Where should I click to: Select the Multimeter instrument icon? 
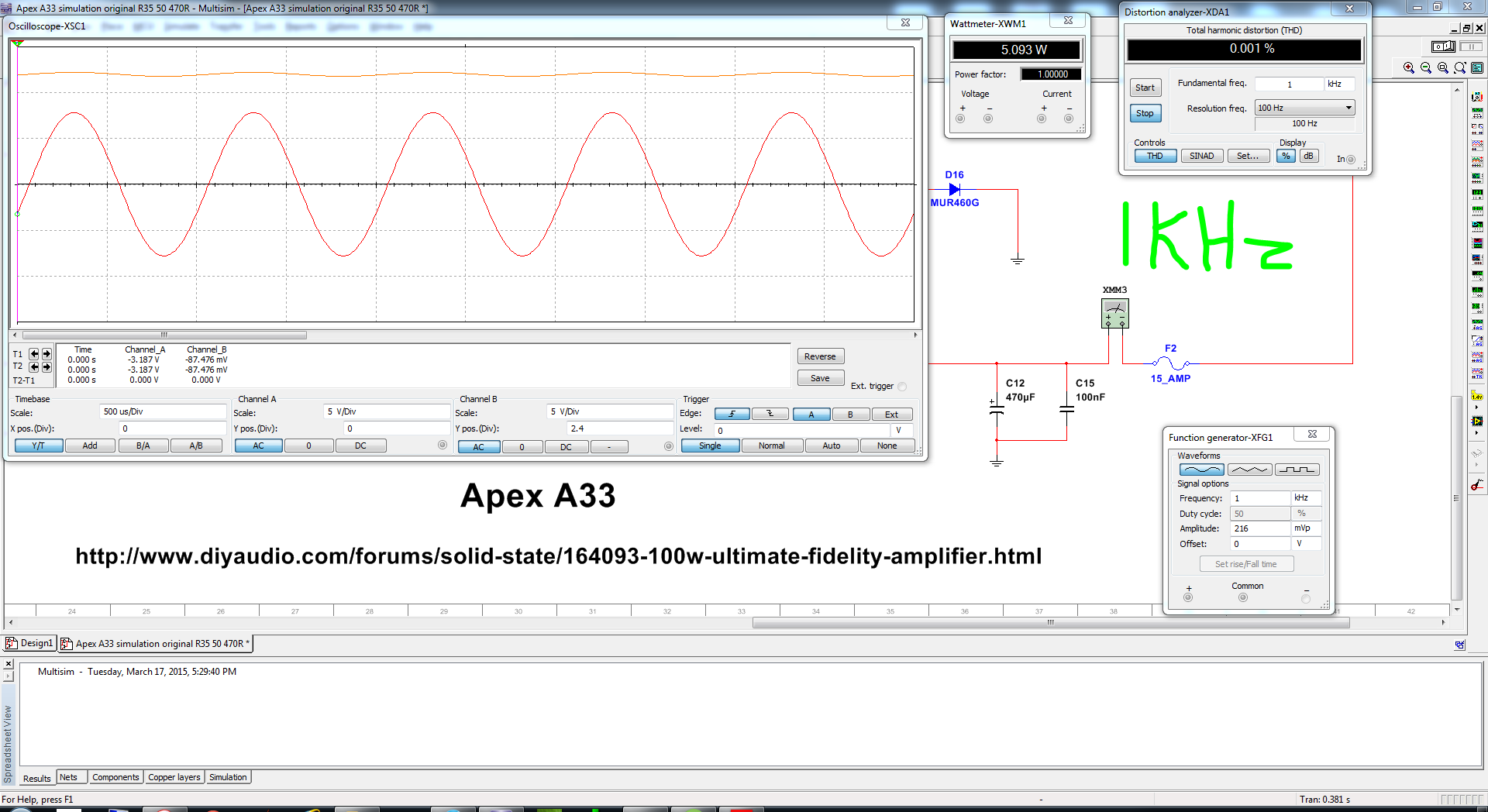point(1477,96)
